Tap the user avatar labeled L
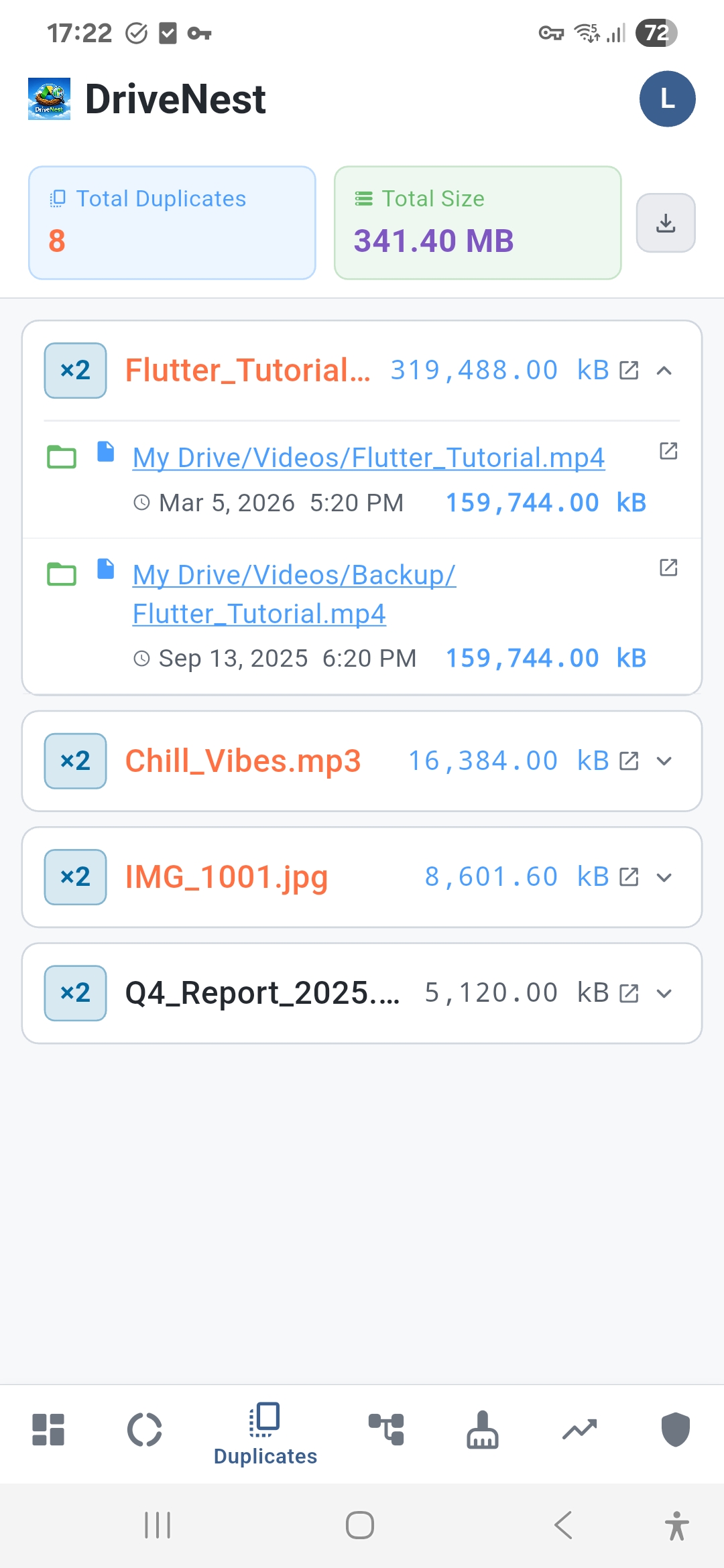The image size is (724, 1568). 667,99
